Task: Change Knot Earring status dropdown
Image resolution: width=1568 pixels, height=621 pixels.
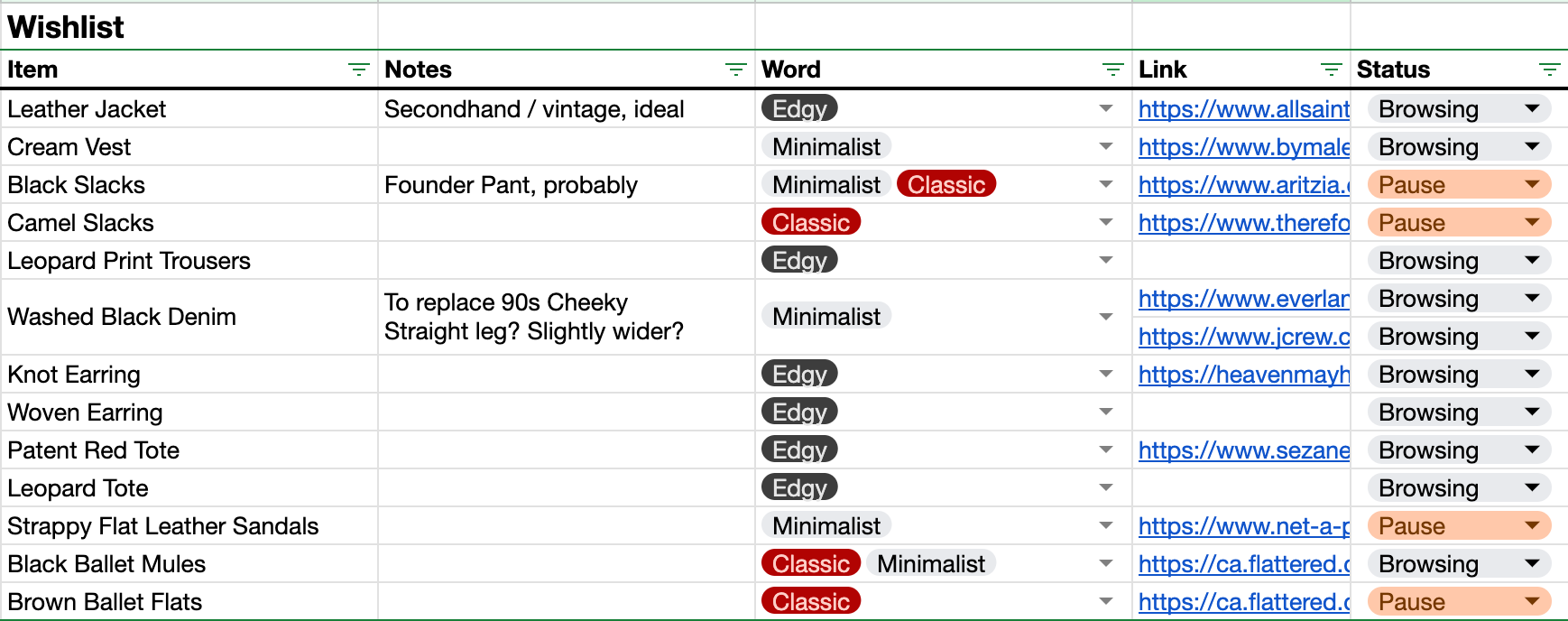Action: pos(1460,374)
